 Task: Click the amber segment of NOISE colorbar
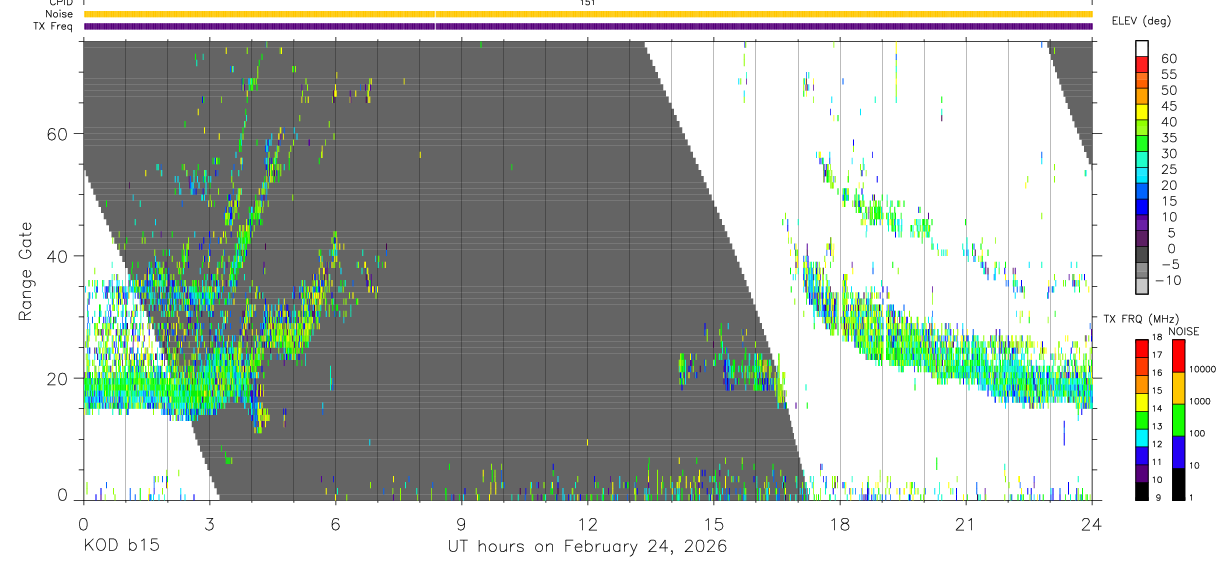click(1179, 388)
